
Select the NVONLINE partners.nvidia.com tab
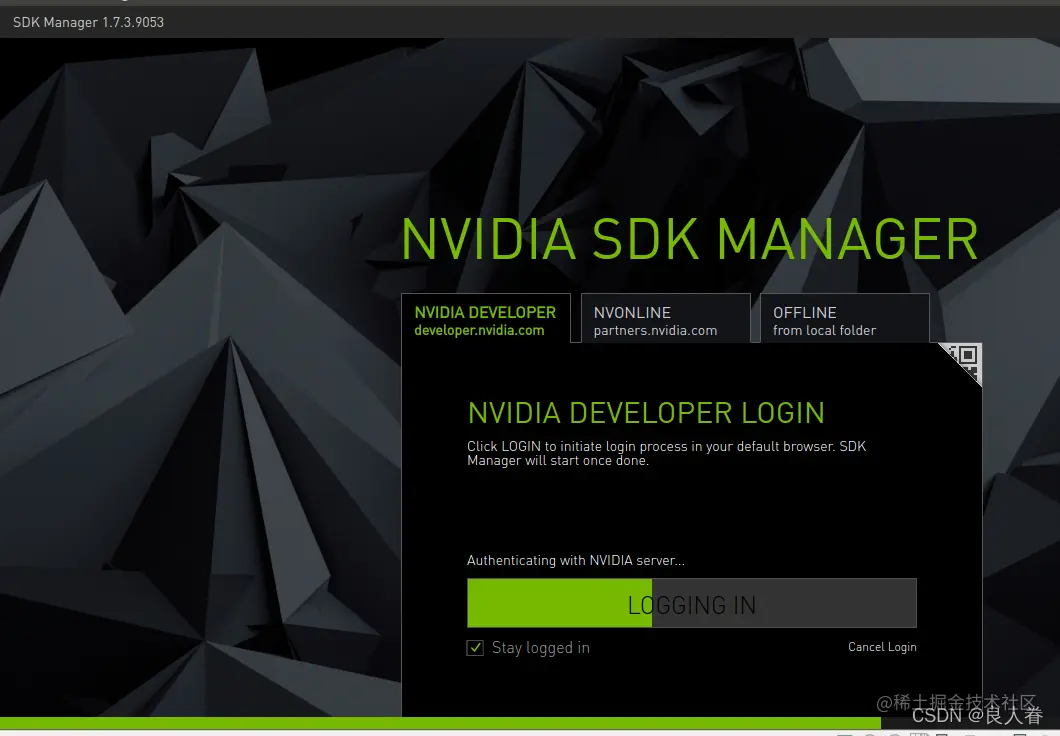tap(665, 319)
